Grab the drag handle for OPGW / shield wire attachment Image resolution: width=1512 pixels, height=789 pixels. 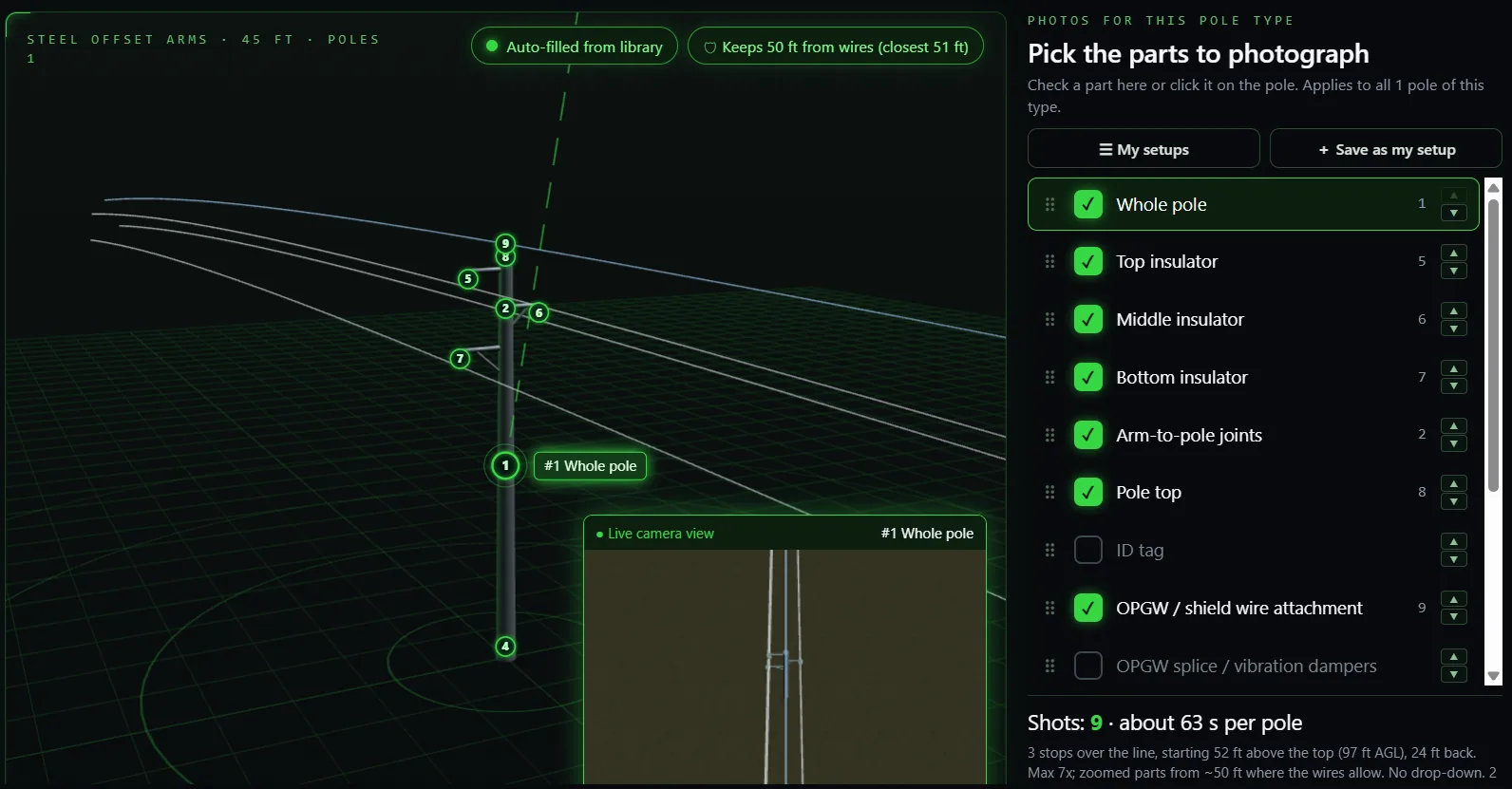(x=1049, y=608)
